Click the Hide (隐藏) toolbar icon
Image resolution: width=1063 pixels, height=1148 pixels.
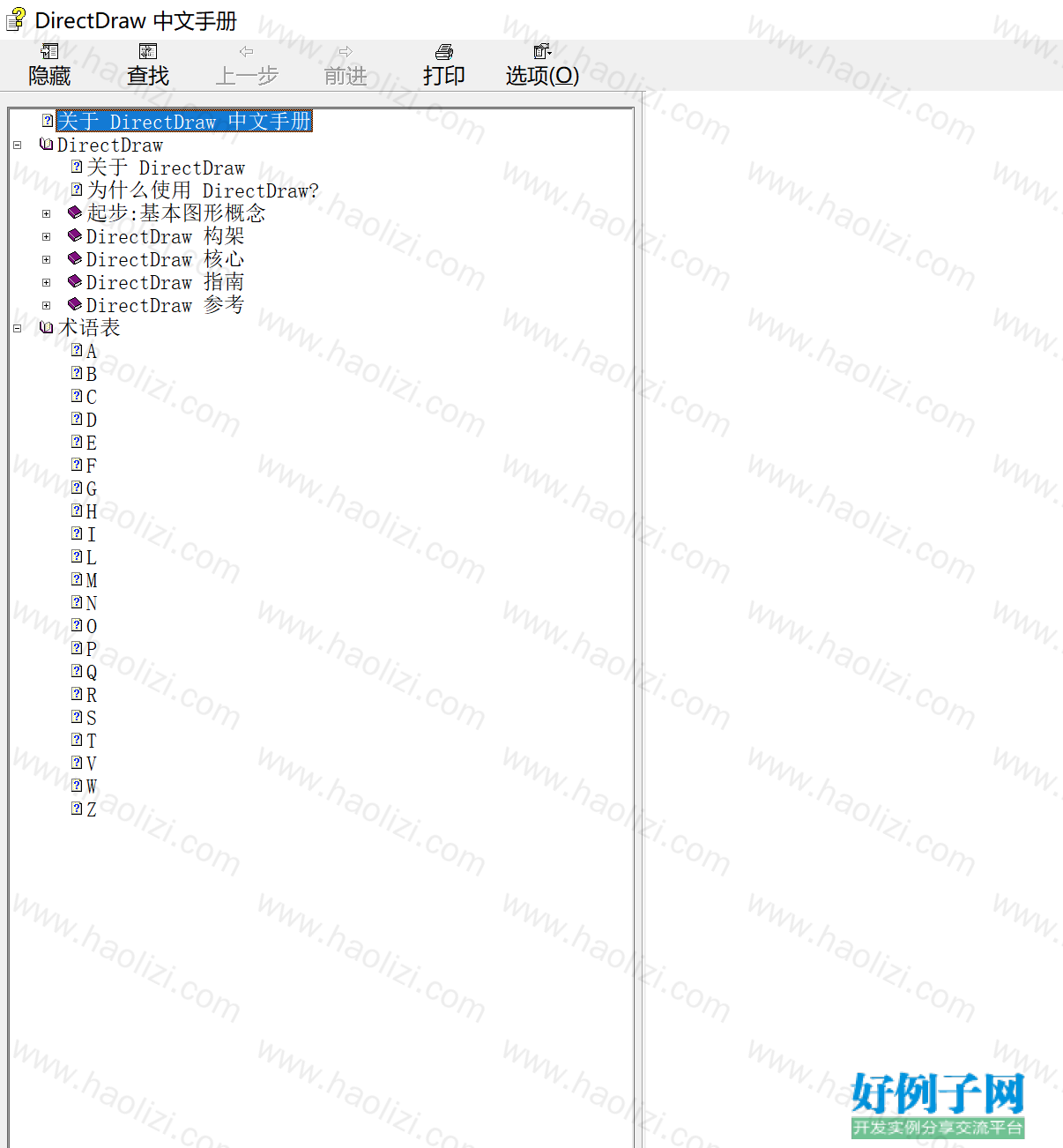[50, 52]
